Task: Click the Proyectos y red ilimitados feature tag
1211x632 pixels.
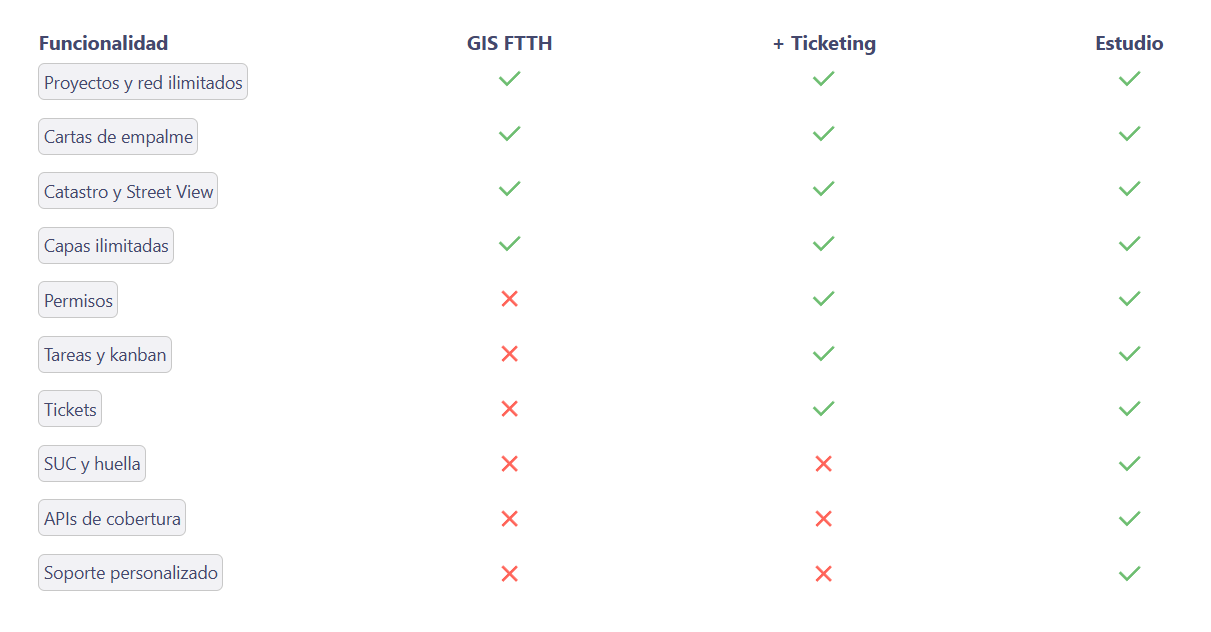Action: tap(143, 82)
